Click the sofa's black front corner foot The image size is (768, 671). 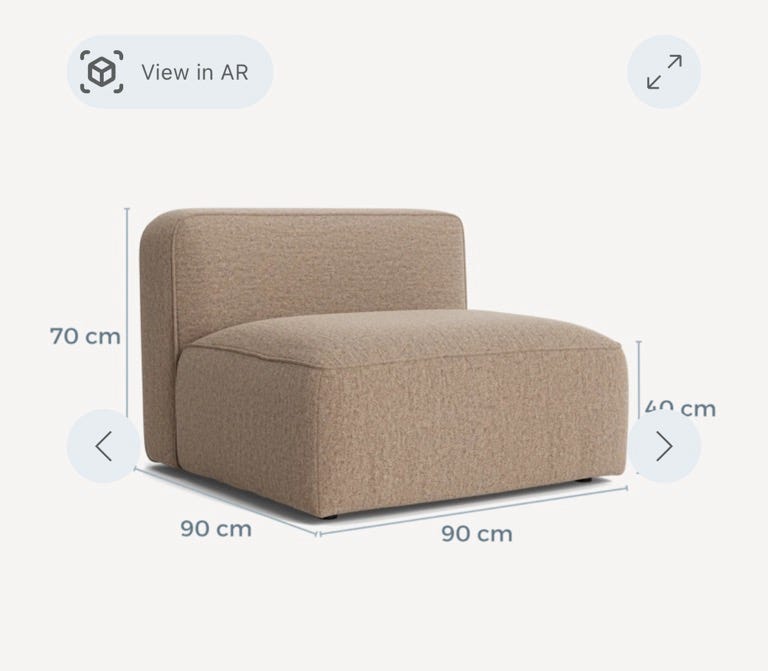click(329, 517)
